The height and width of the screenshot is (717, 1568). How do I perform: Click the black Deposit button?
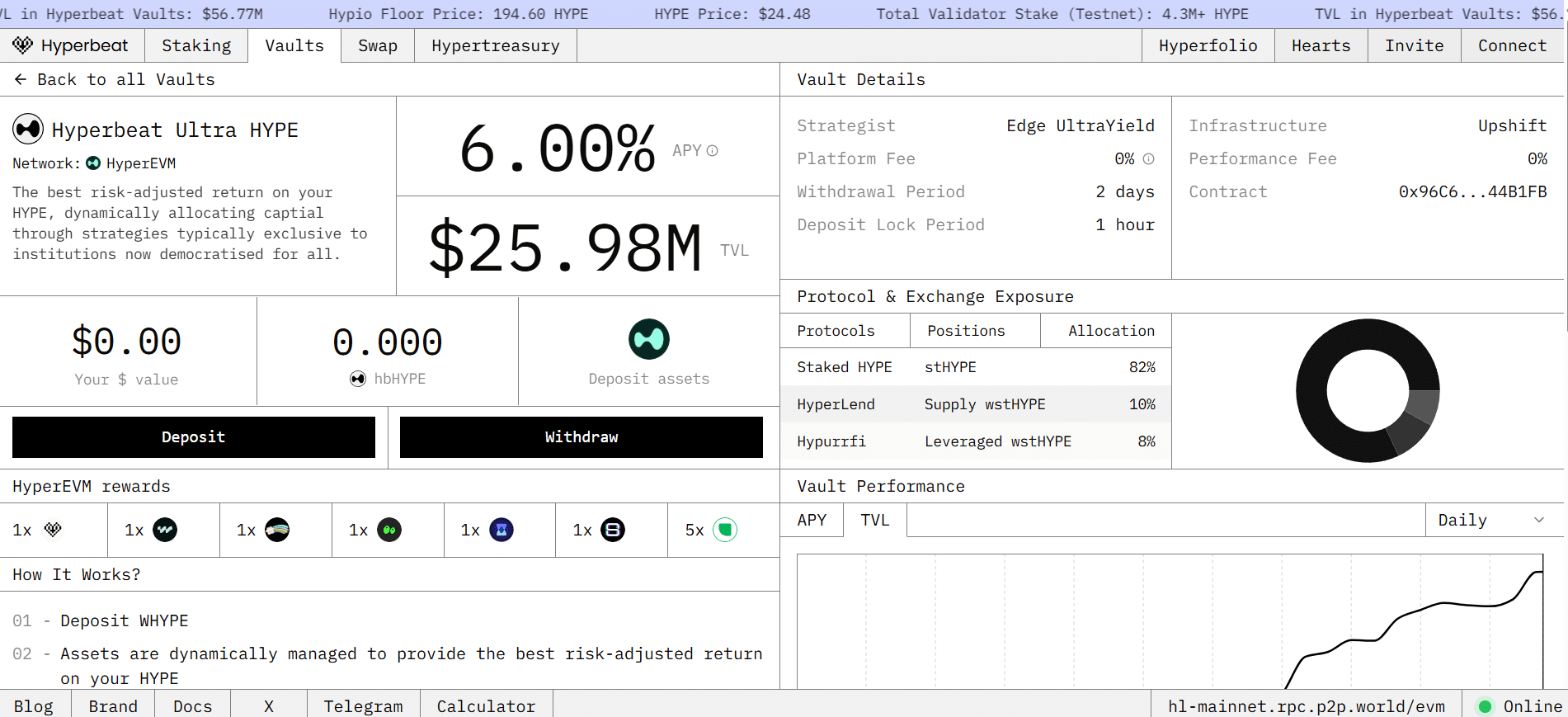click(x=194, y=437)
